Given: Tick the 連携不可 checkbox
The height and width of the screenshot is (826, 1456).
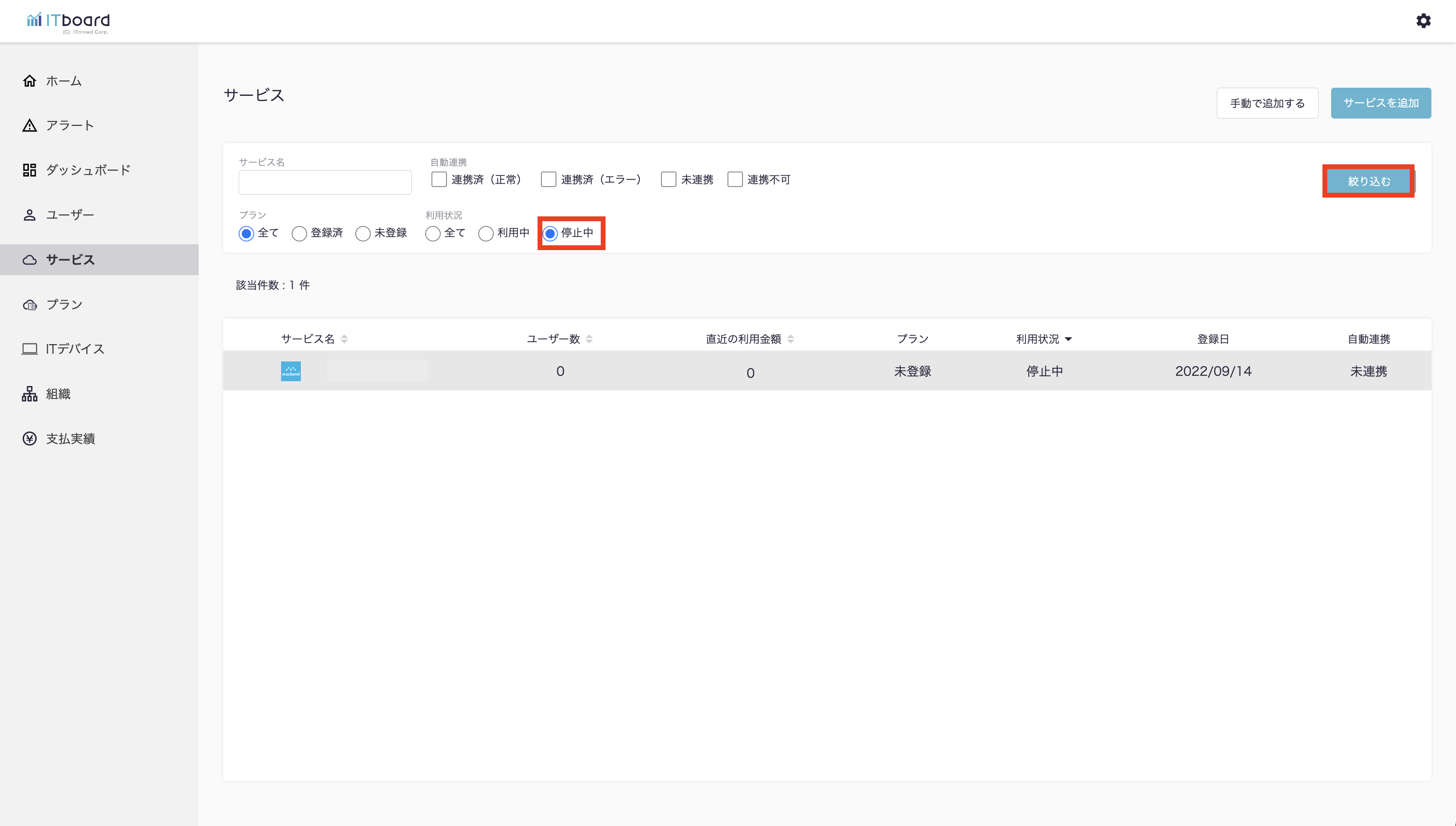Looking at the screenshot, I should coord(735,180).
